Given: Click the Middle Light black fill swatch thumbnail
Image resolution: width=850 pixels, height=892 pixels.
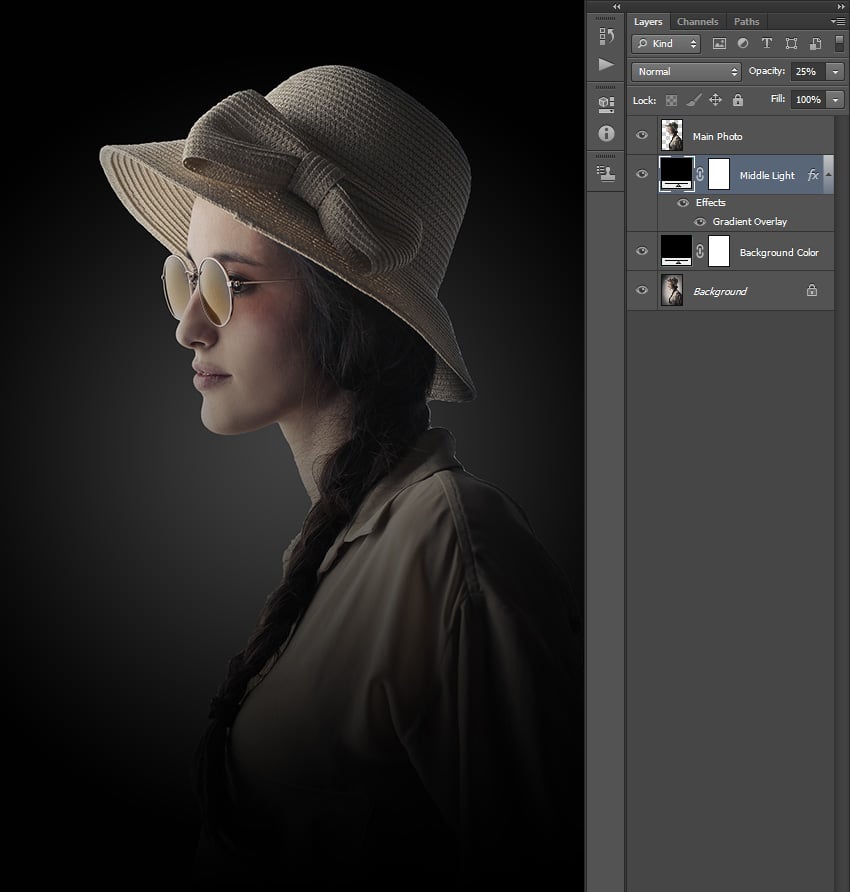Looking at the screenshot, I should point(677,174).
